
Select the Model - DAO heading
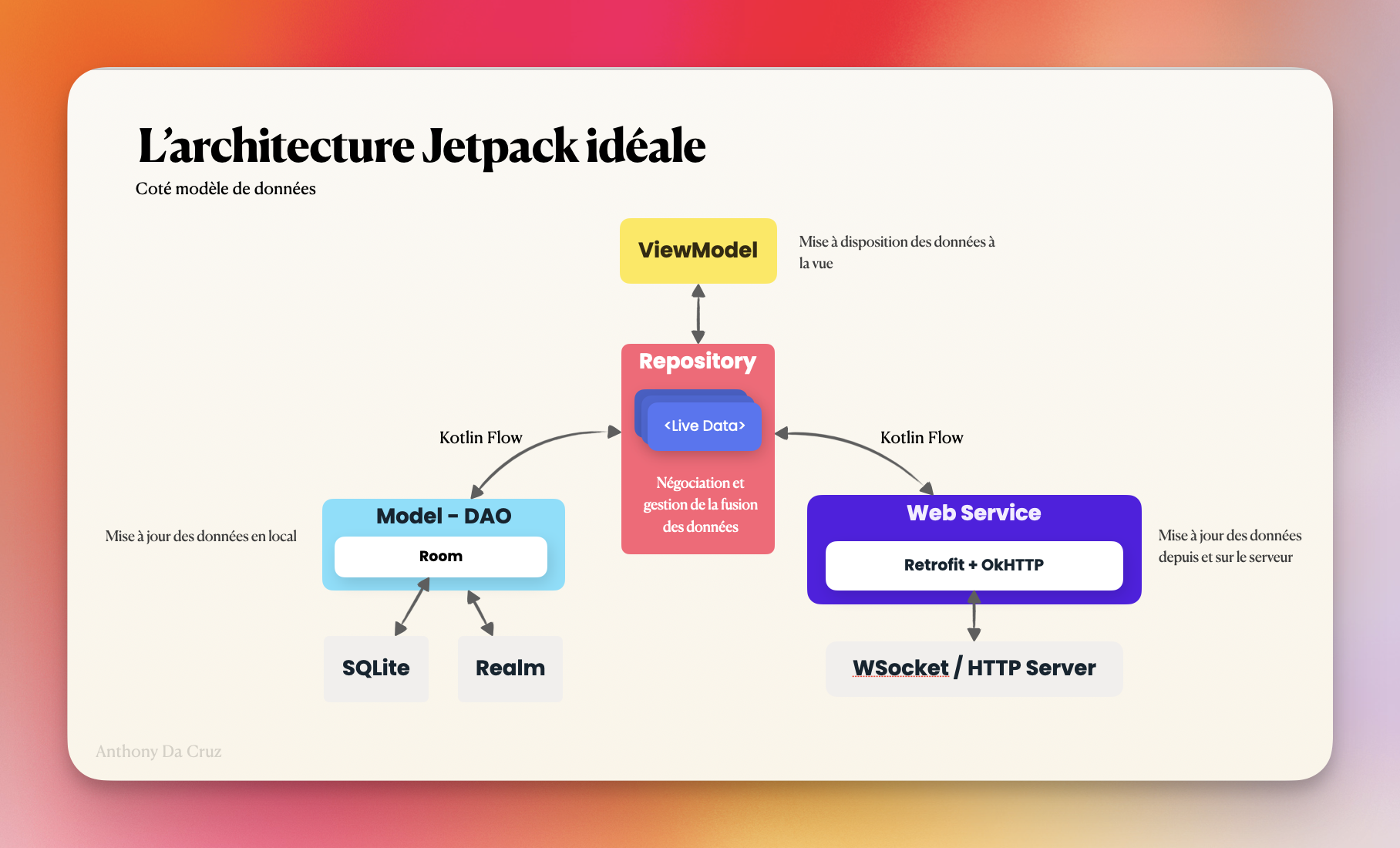(443, 516)
